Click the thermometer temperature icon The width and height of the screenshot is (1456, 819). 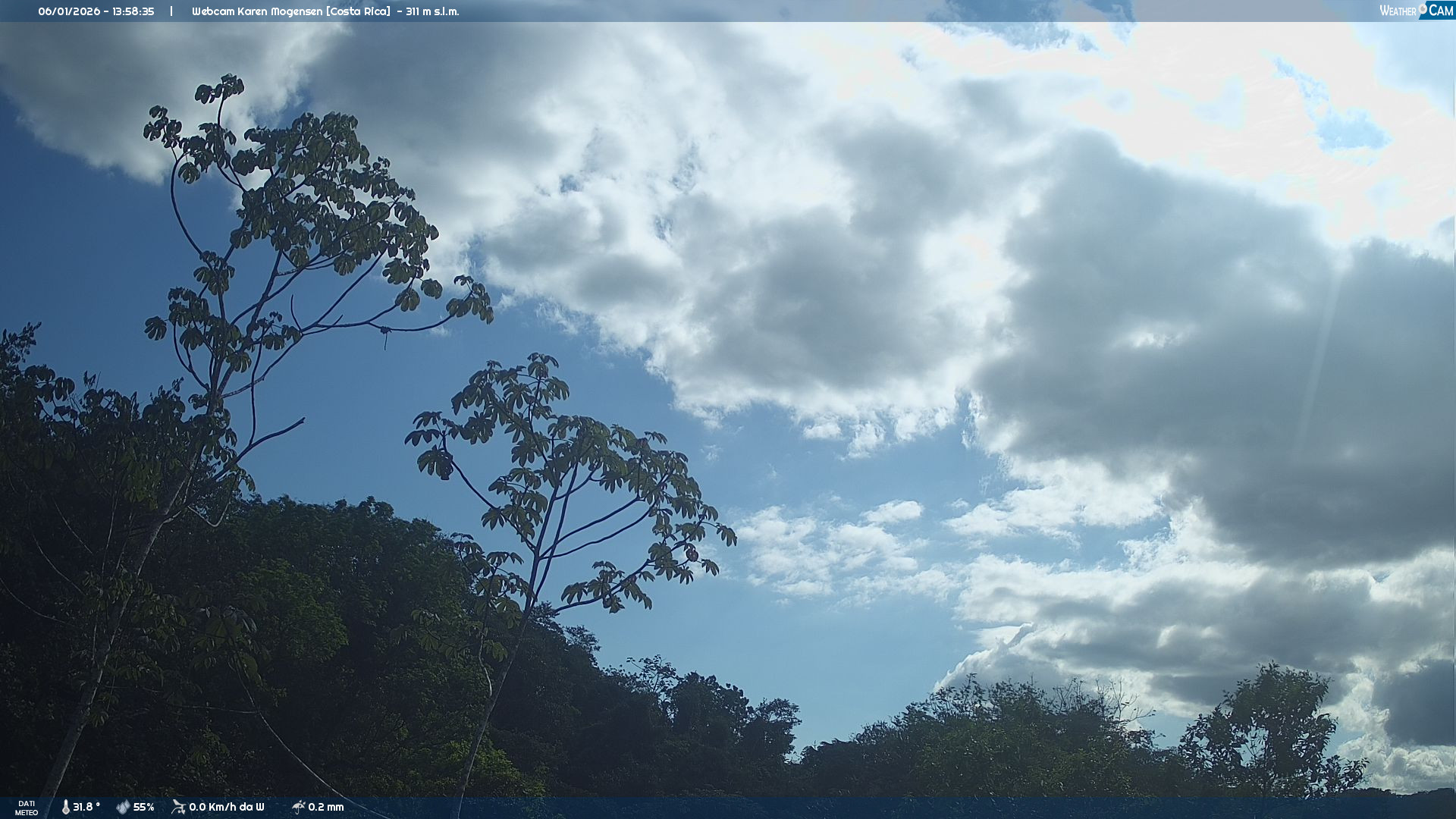[x=66, y=808]
